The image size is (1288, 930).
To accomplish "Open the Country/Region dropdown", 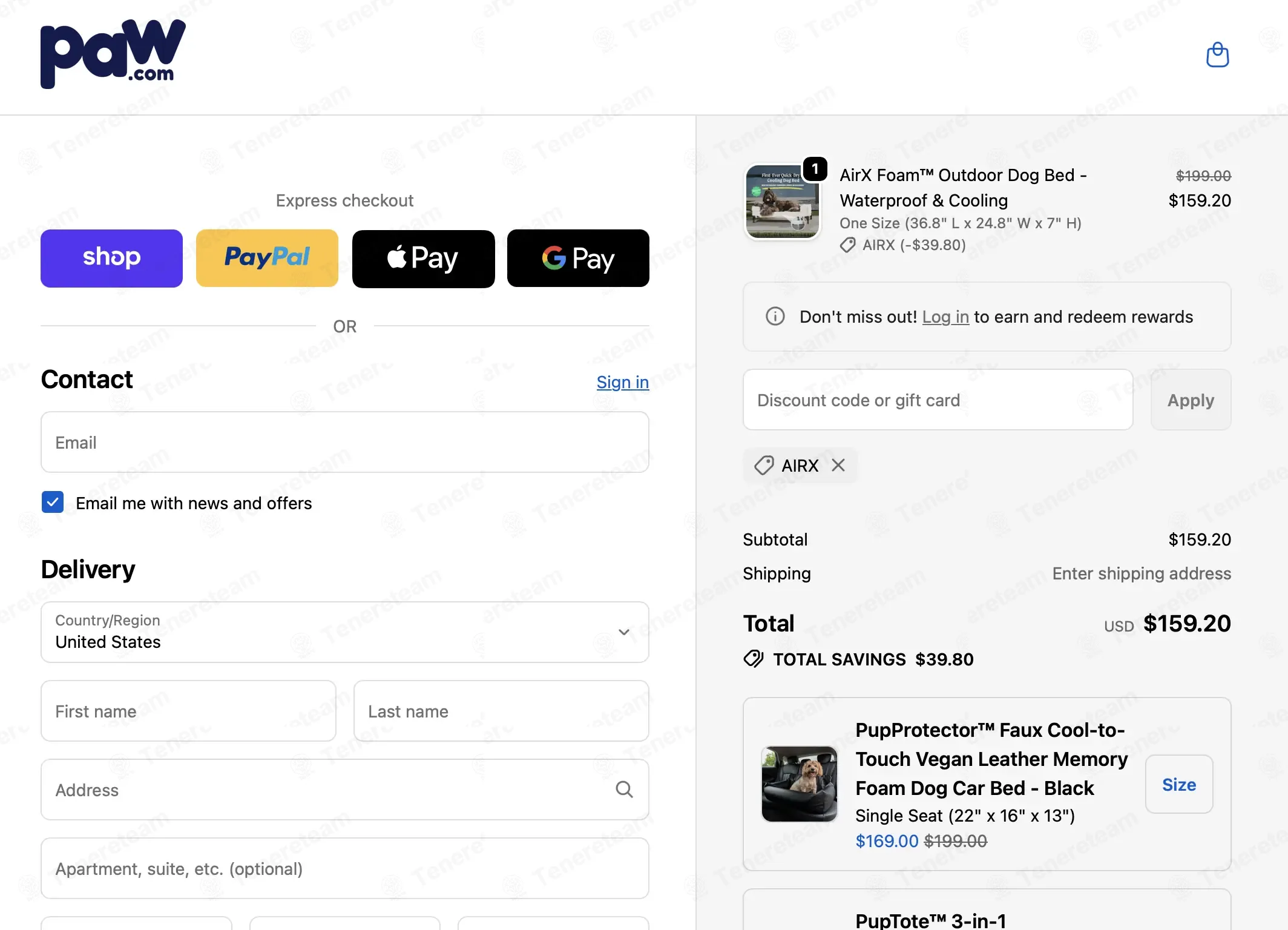I will pos(345,632).
